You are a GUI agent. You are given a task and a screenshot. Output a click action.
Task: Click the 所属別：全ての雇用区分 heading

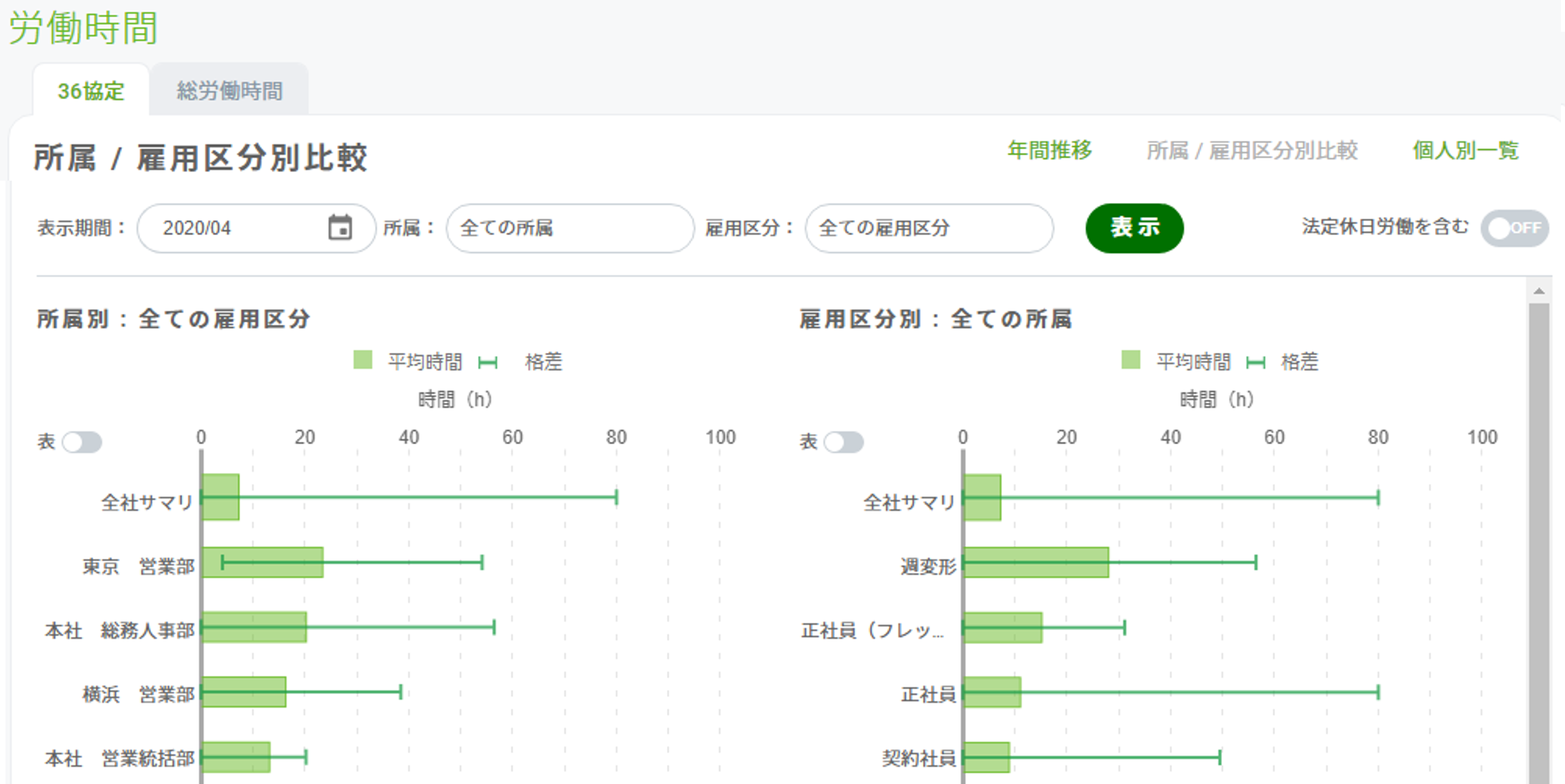pyautogui.click(x=174, y=319)
